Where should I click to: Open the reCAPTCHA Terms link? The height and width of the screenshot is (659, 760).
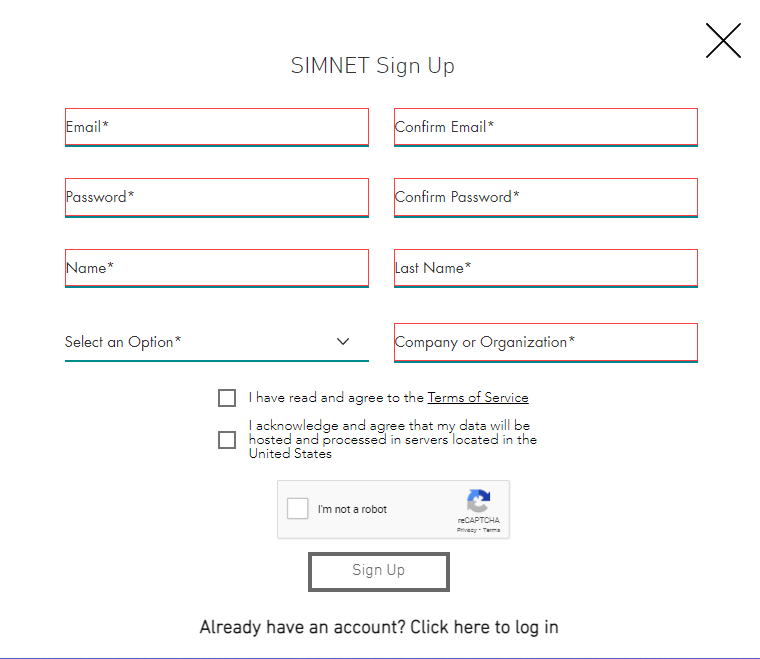click(492, 530)
